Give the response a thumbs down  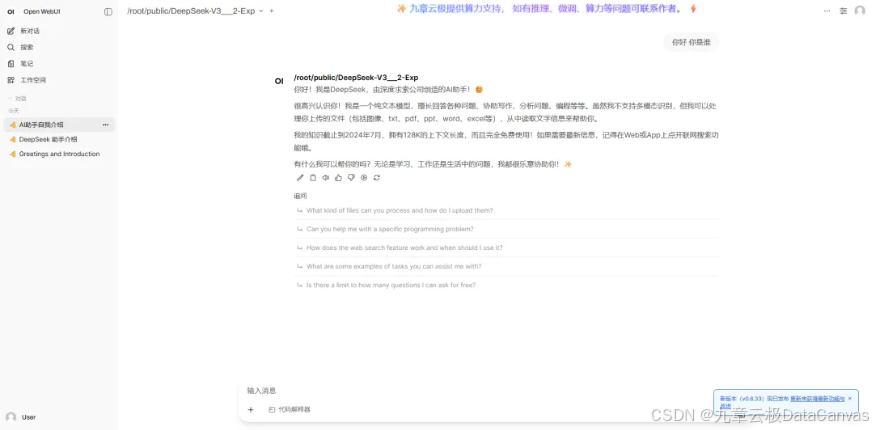351,178
